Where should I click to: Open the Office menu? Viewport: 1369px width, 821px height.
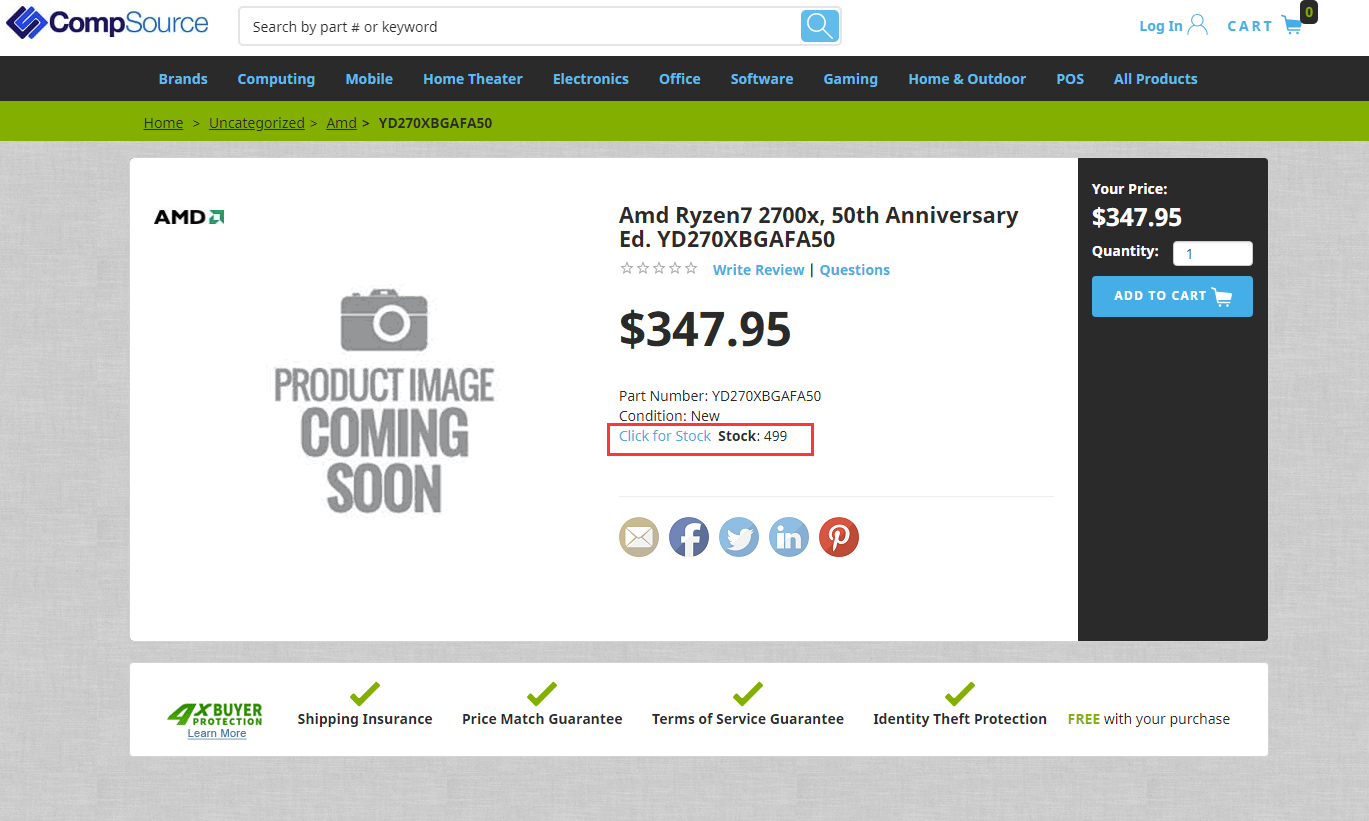680,79
